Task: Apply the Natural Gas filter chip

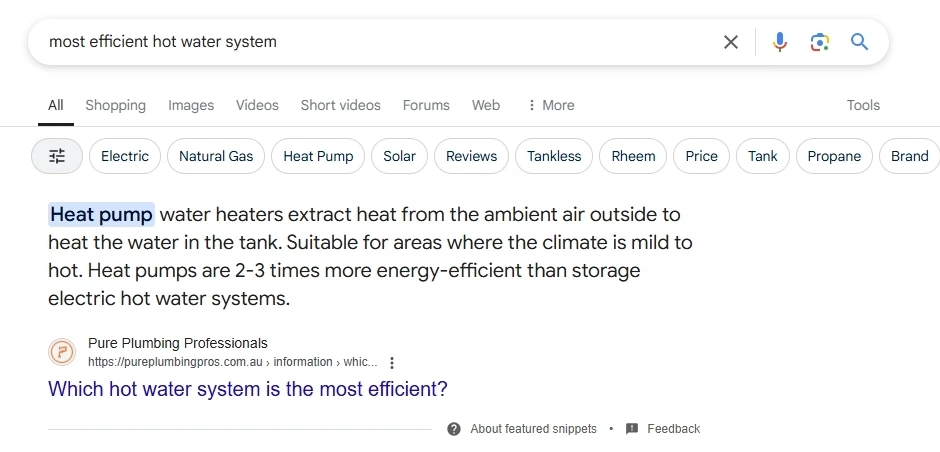Action: (x=216, y=156)
